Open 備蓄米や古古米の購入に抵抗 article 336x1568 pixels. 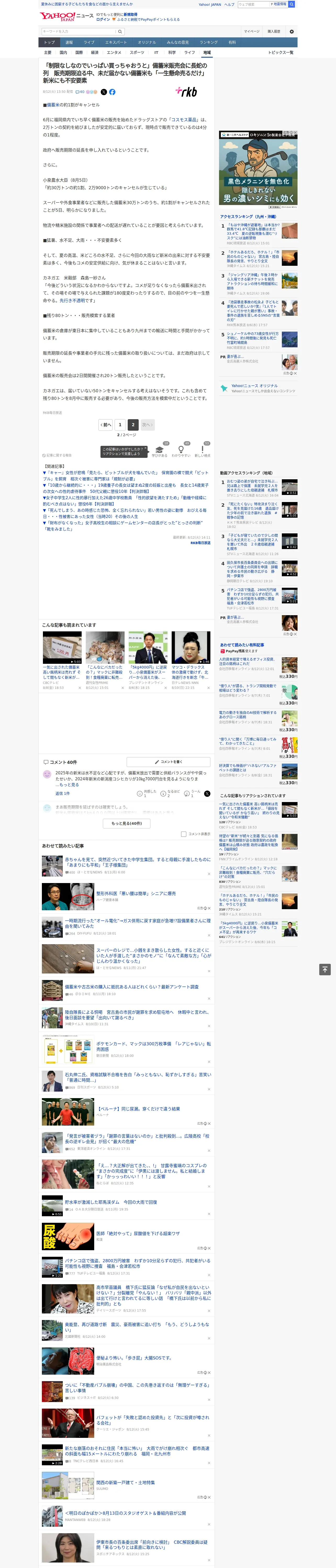(131, 987)
